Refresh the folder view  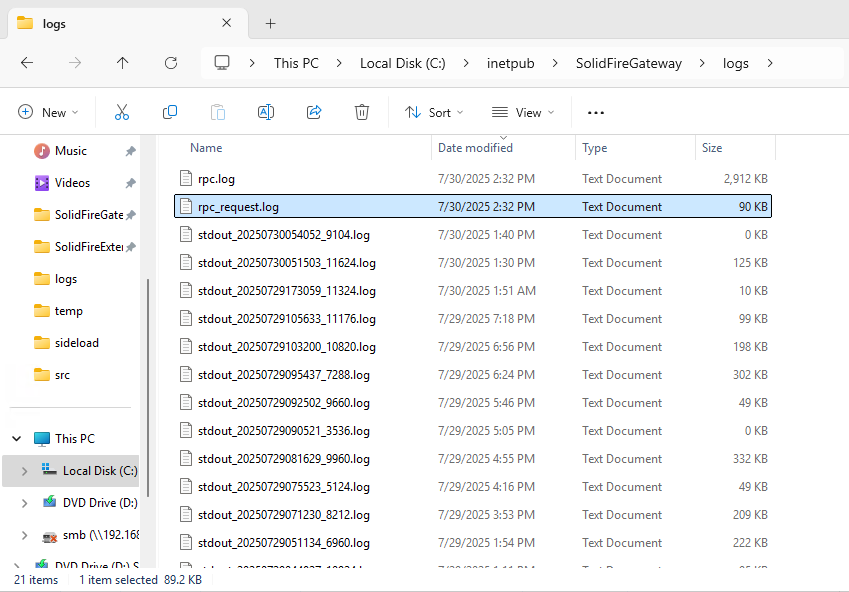coord(171,63)
